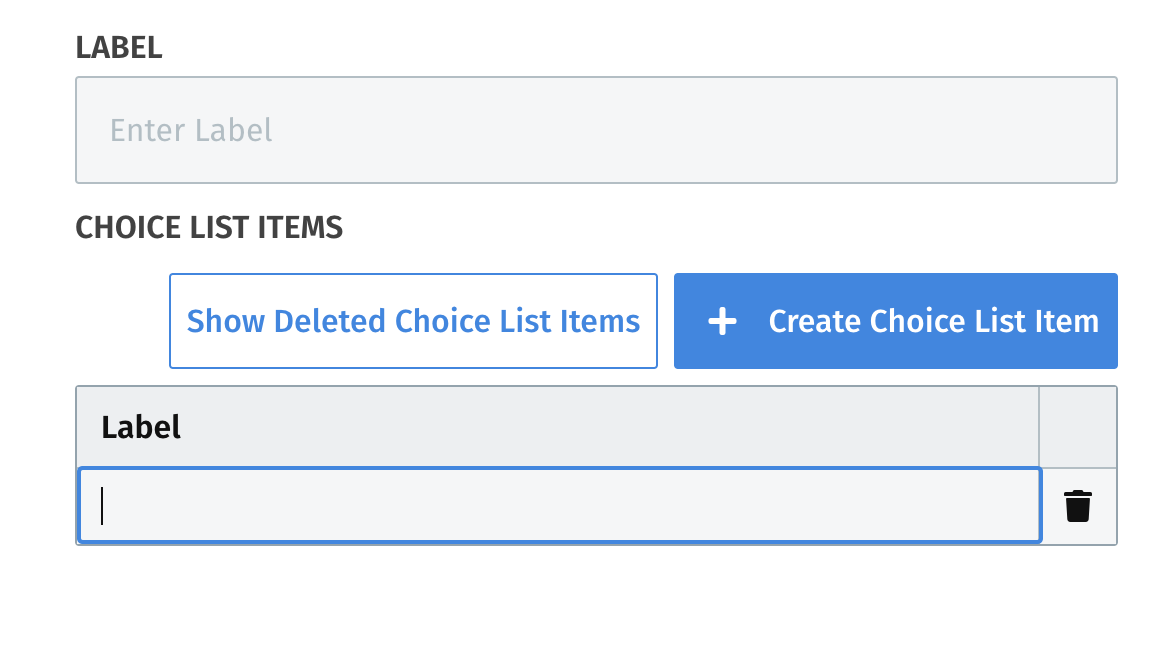Click the plus icon on Create button
The image size is (1154, 670).
(722, 321)
